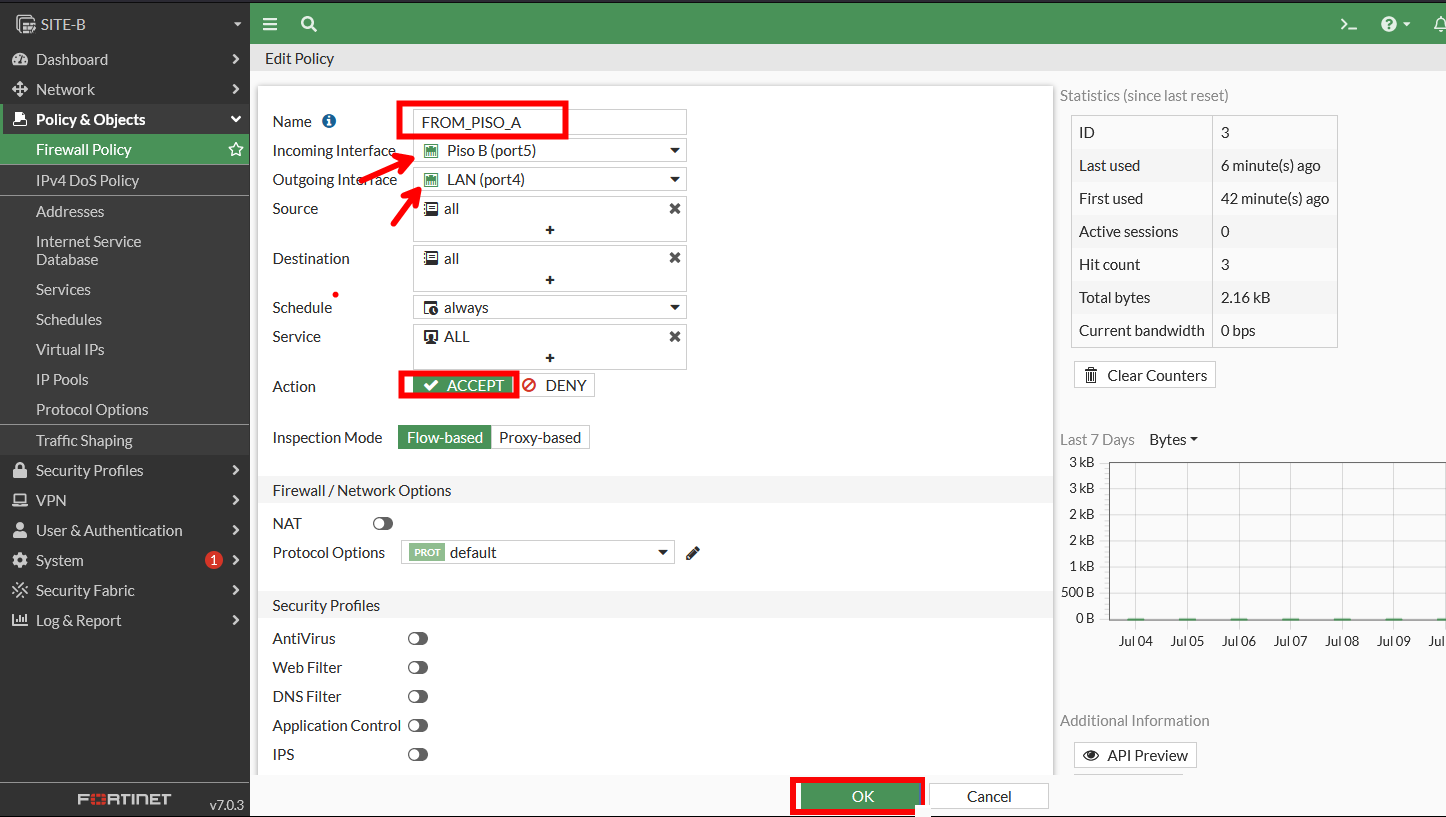Enable the NAT toggle
The image size is (1446, 817).
(383, 524)
